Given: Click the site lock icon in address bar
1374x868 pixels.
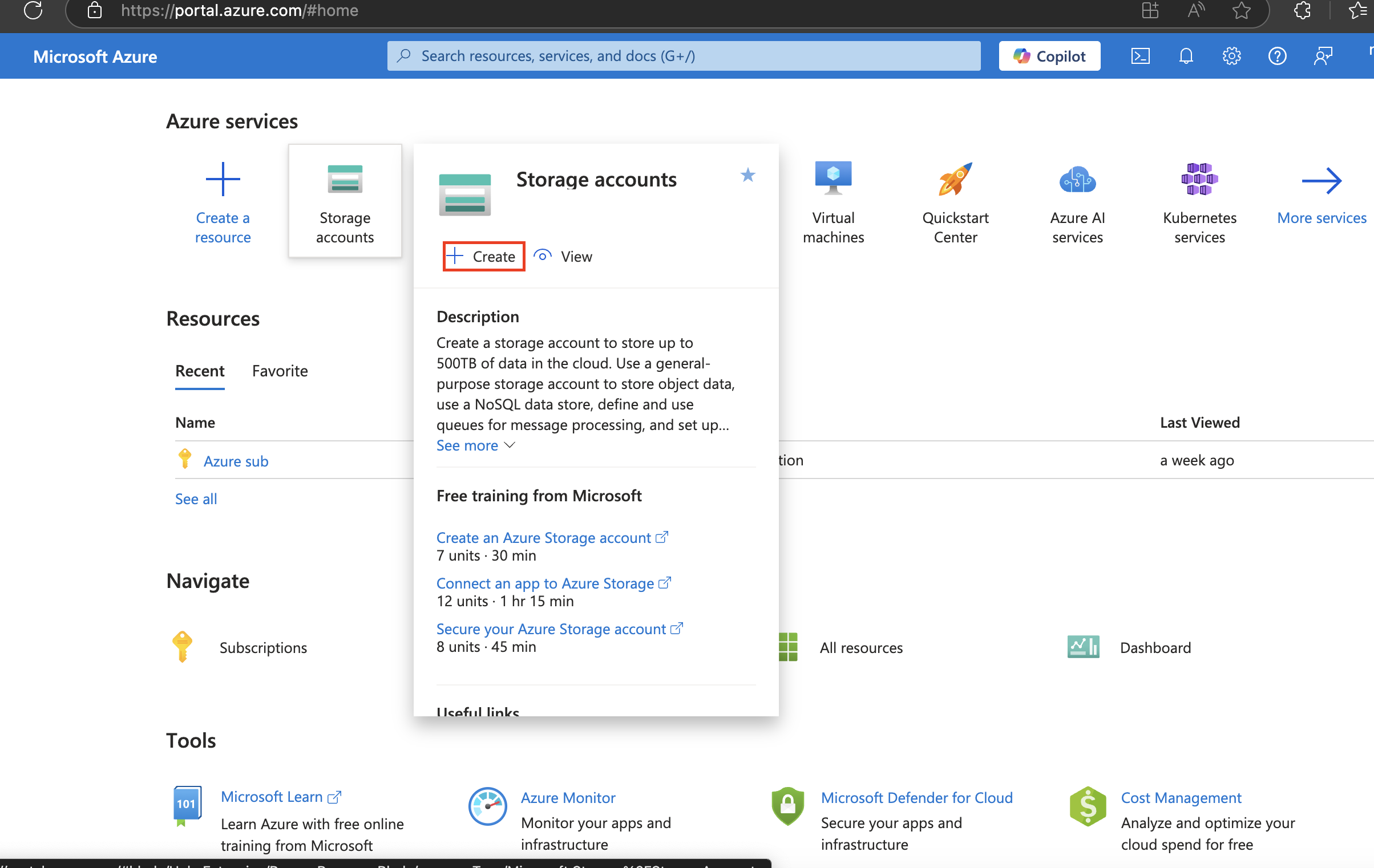Looking at the screenshot, I should click(95, 10).
